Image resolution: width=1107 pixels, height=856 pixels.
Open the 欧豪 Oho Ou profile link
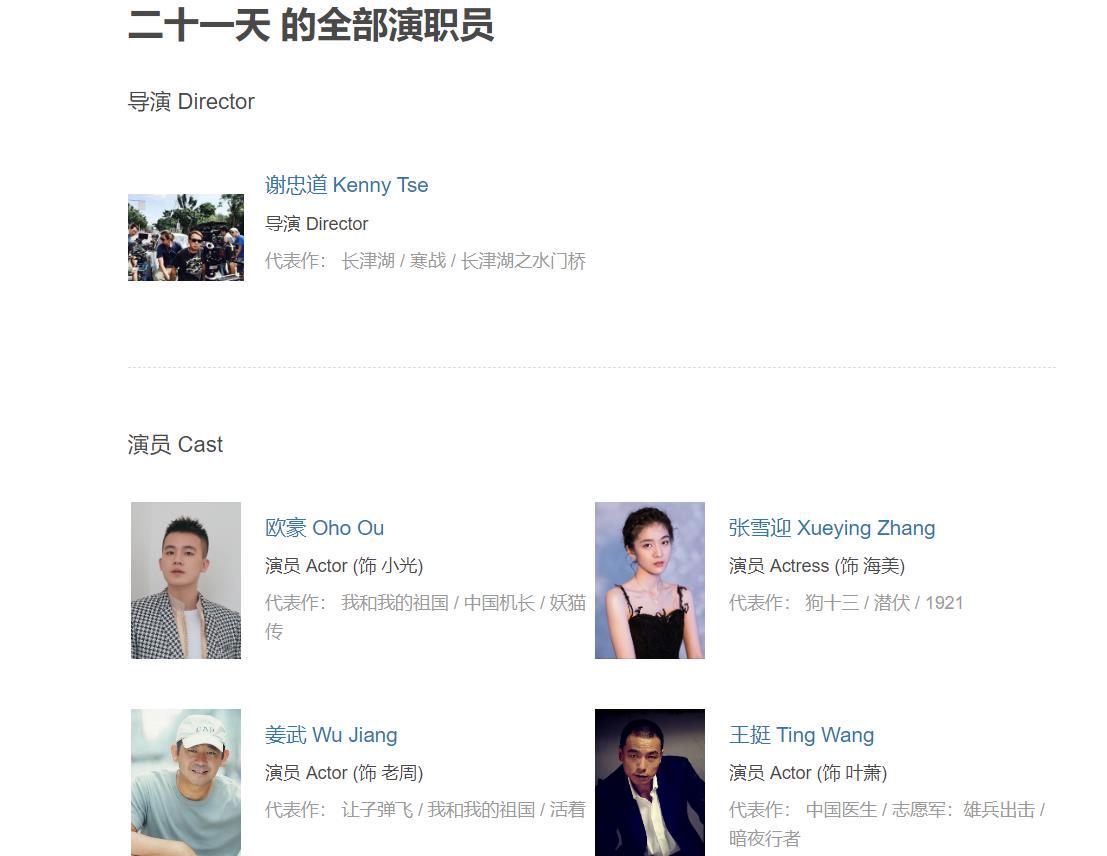point(325,528)
